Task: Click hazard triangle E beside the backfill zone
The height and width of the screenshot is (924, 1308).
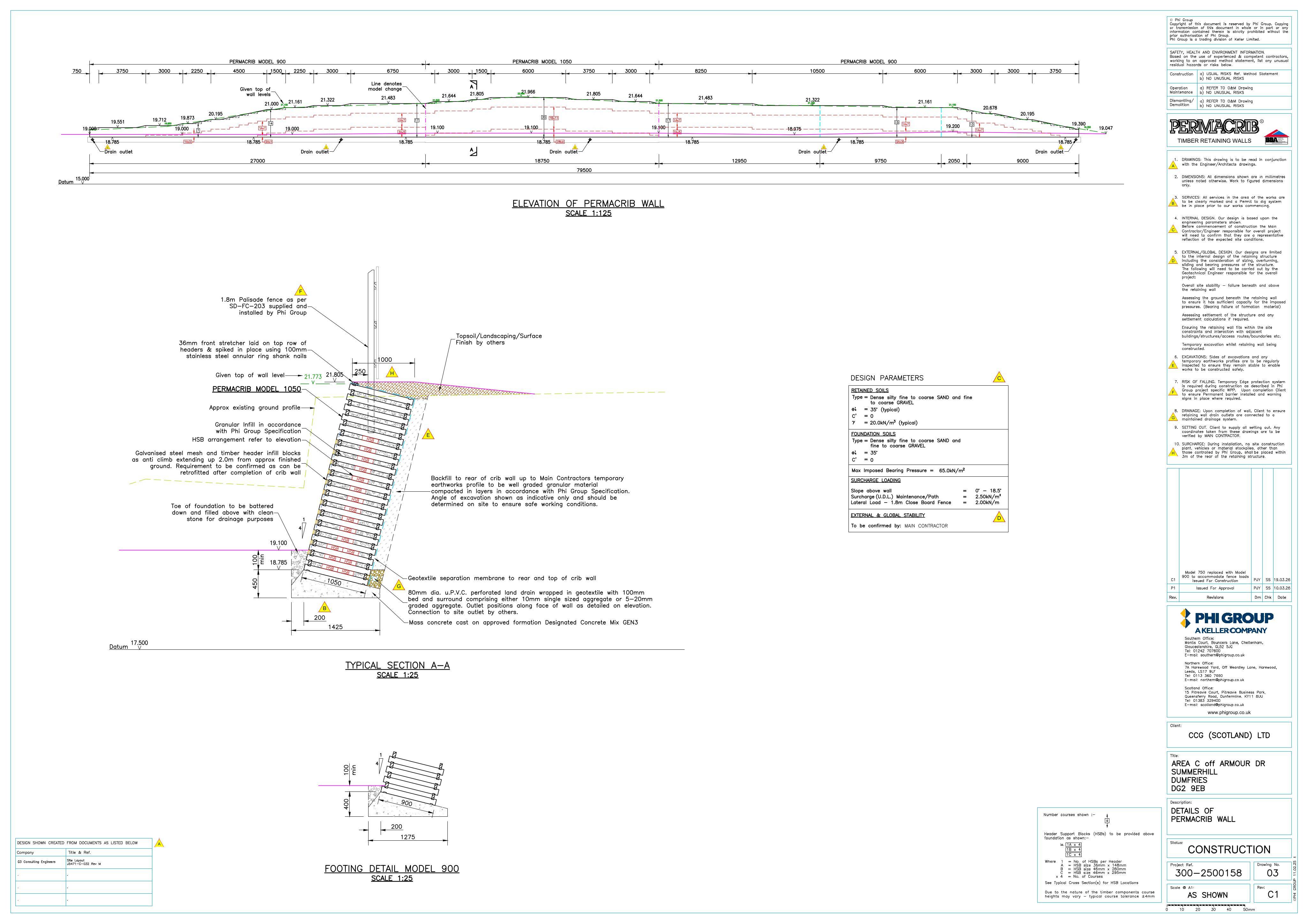Action: (x=429, y=435)
